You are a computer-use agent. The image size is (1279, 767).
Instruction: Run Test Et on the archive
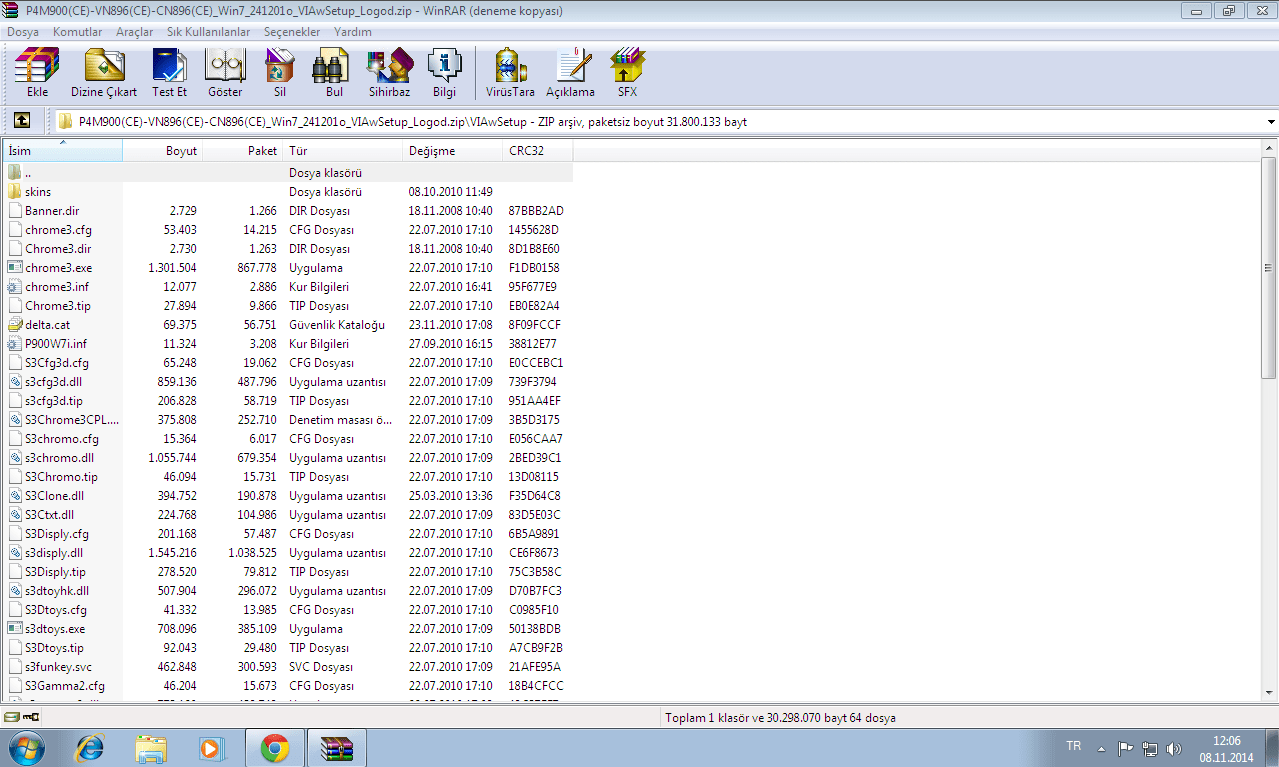[170, 72]
